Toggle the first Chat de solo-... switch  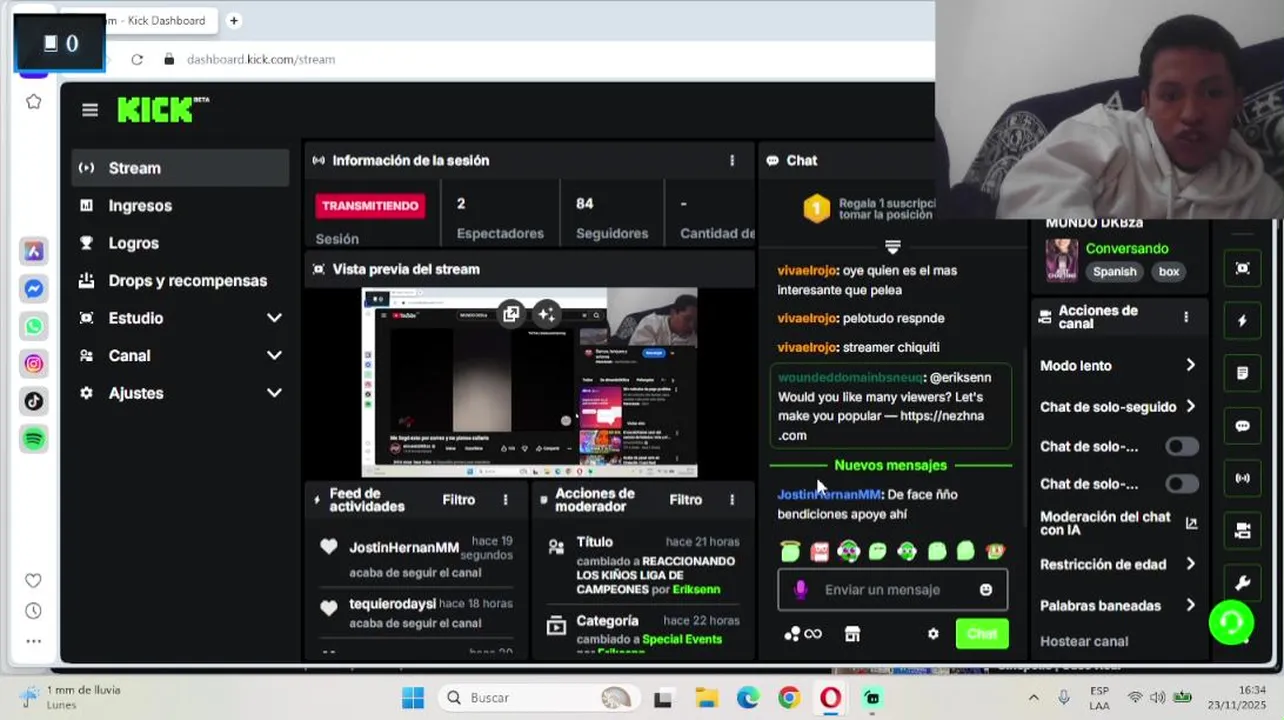point(1182,446)
